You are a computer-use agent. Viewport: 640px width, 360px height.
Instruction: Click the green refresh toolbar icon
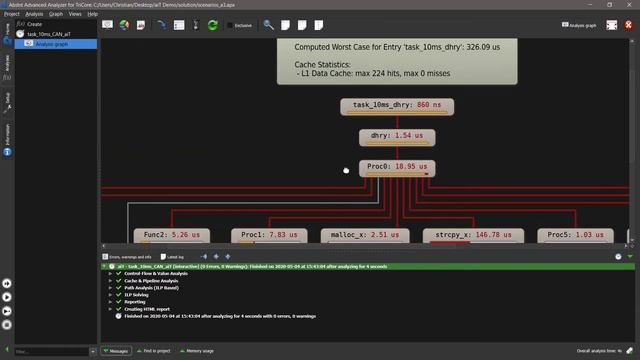(213, 25)
